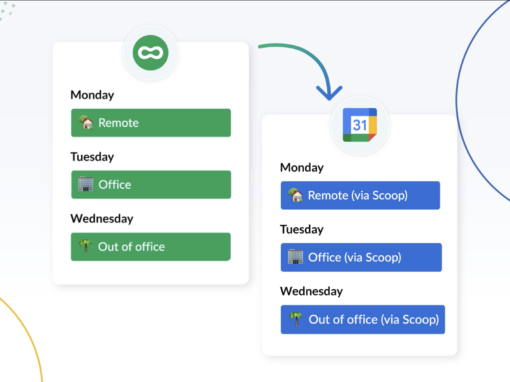The image size is (510, 382).
Task: Open the Out of office (via Scoop) event
Action: click(363, 319)
